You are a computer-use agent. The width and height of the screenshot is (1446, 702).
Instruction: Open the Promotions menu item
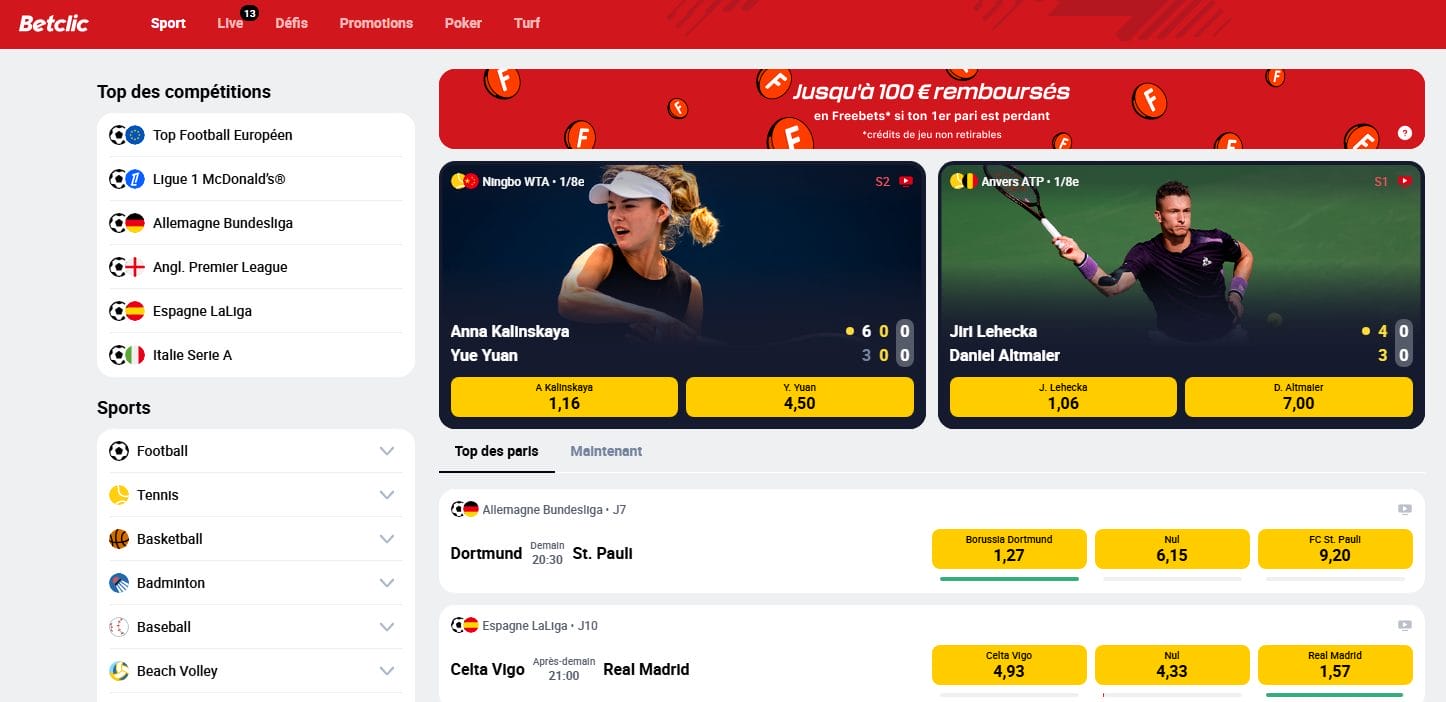[x=376, y=23]
